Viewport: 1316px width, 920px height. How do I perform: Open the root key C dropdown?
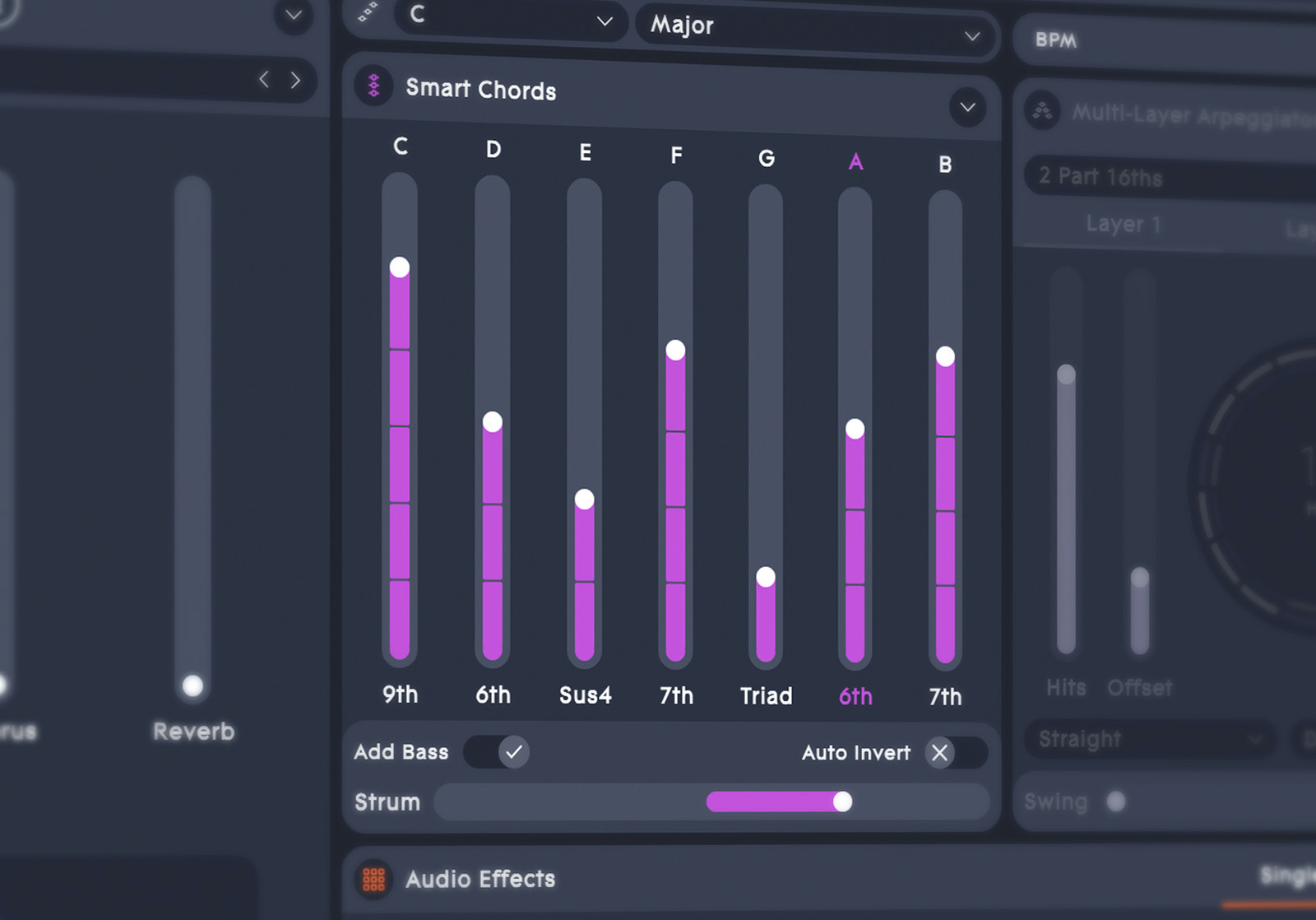point(511,17)
